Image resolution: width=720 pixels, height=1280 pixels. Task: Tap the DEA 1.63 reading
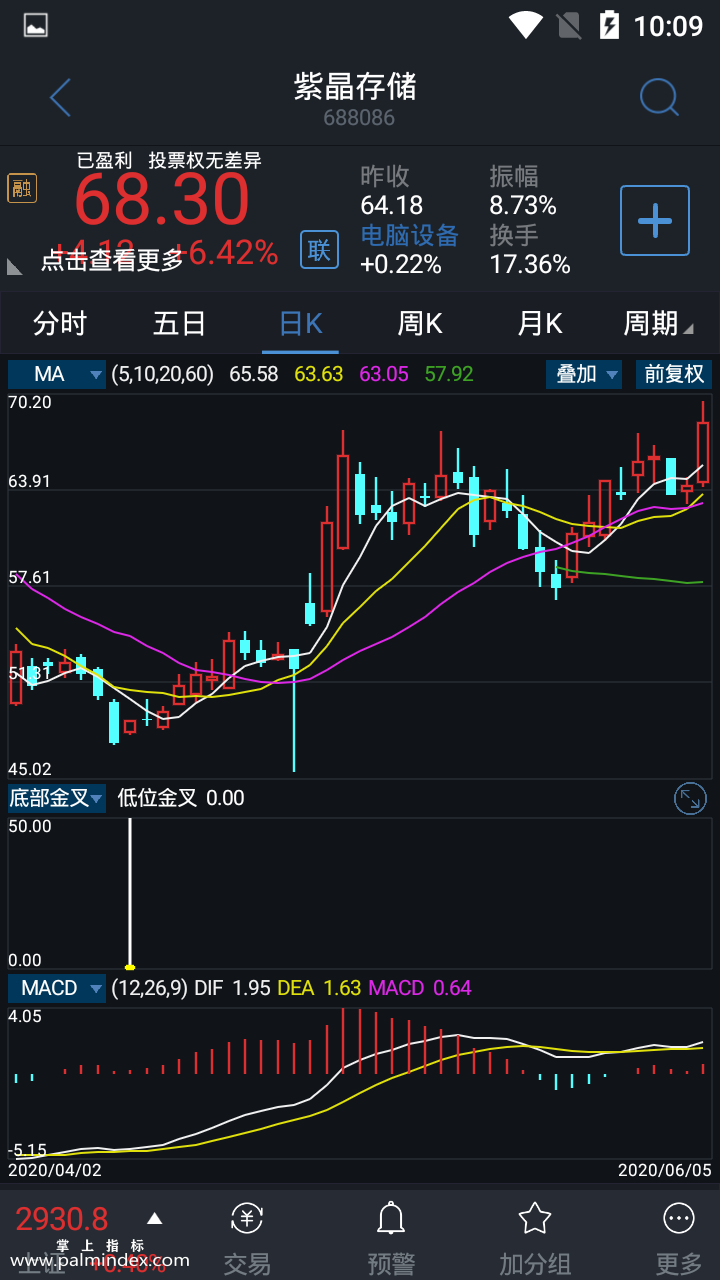(319, 988)
